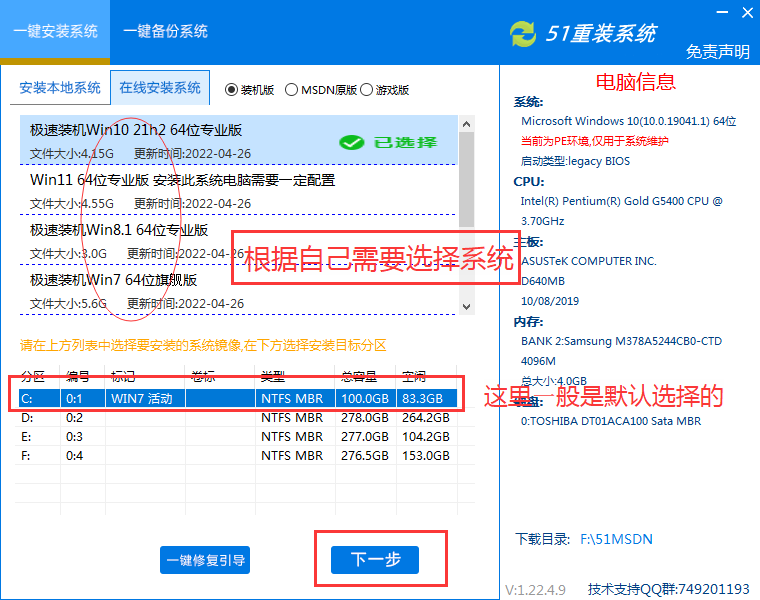This screenshot has height=600, width=760.
Task: Click the 277.0GB capacity cell
Action: (364, 437)
